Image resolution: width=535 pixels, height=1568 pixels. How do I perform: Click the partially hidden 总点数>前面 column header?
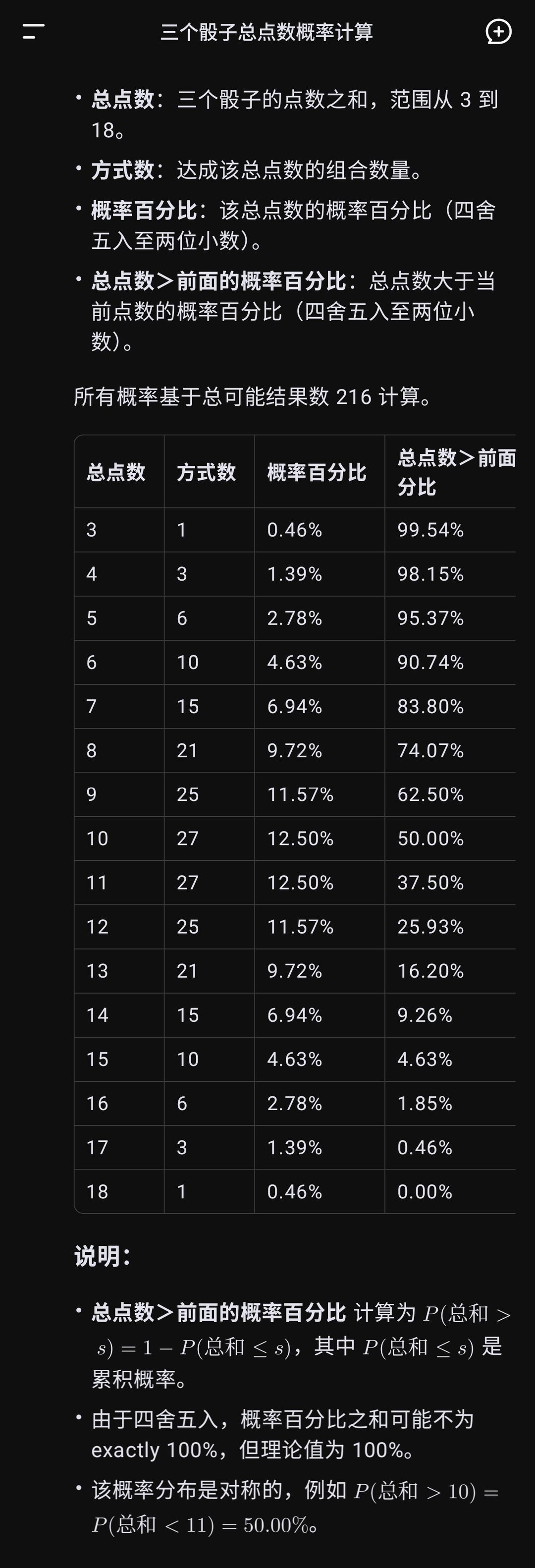(x=456, y=472)
